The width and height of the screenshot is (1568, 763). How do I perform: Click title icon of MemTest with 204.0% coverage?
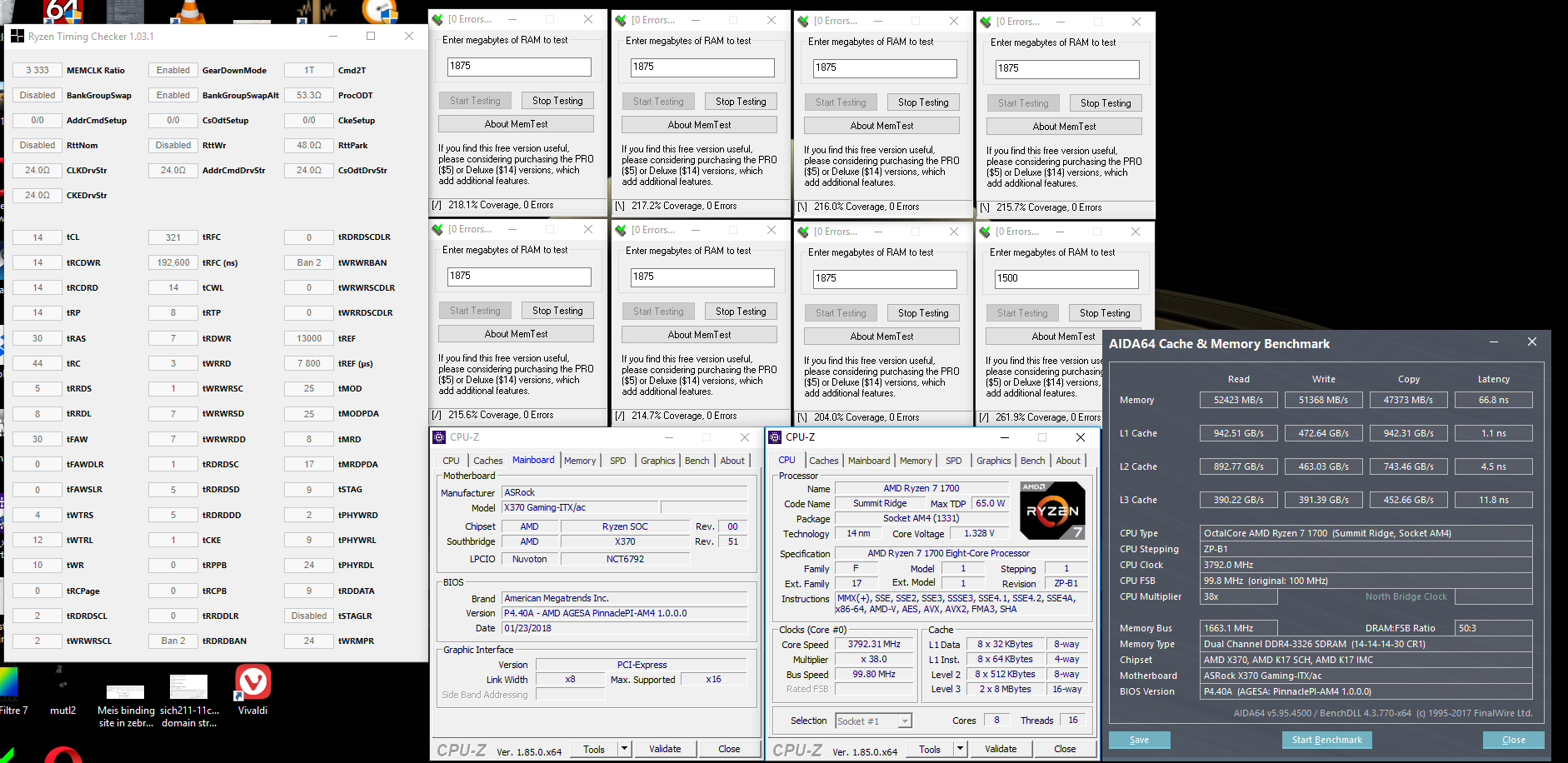(803, 232)
